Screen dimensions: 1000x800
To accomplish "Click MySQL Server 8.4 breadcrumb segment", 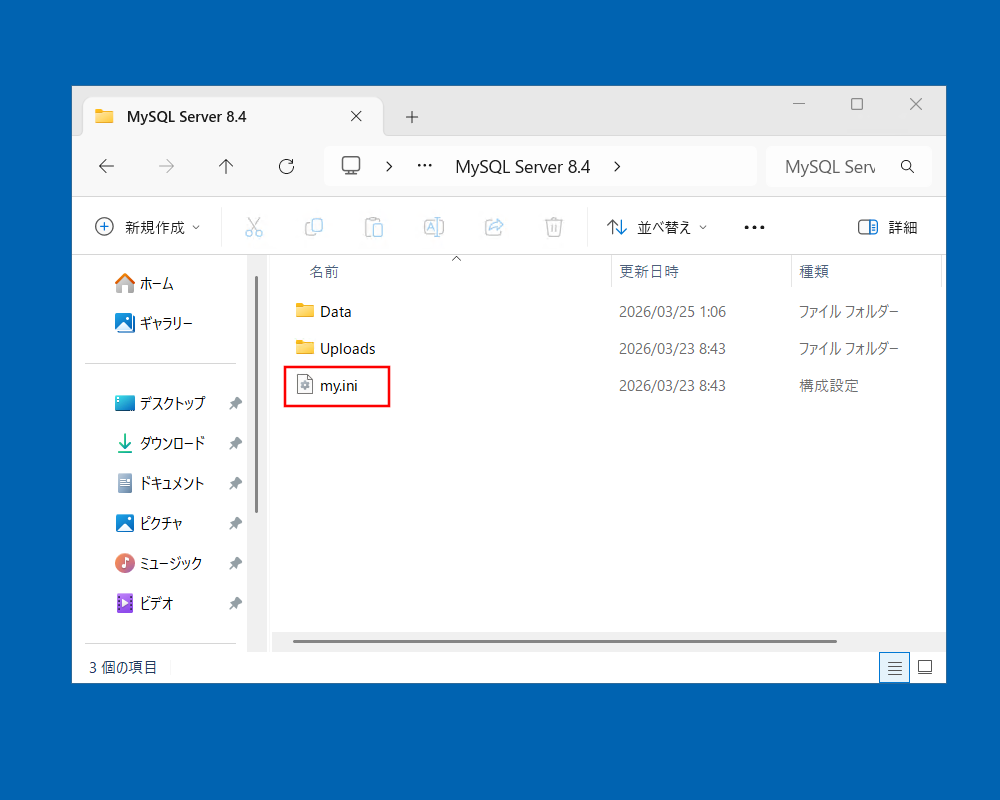I will (522, 167).
